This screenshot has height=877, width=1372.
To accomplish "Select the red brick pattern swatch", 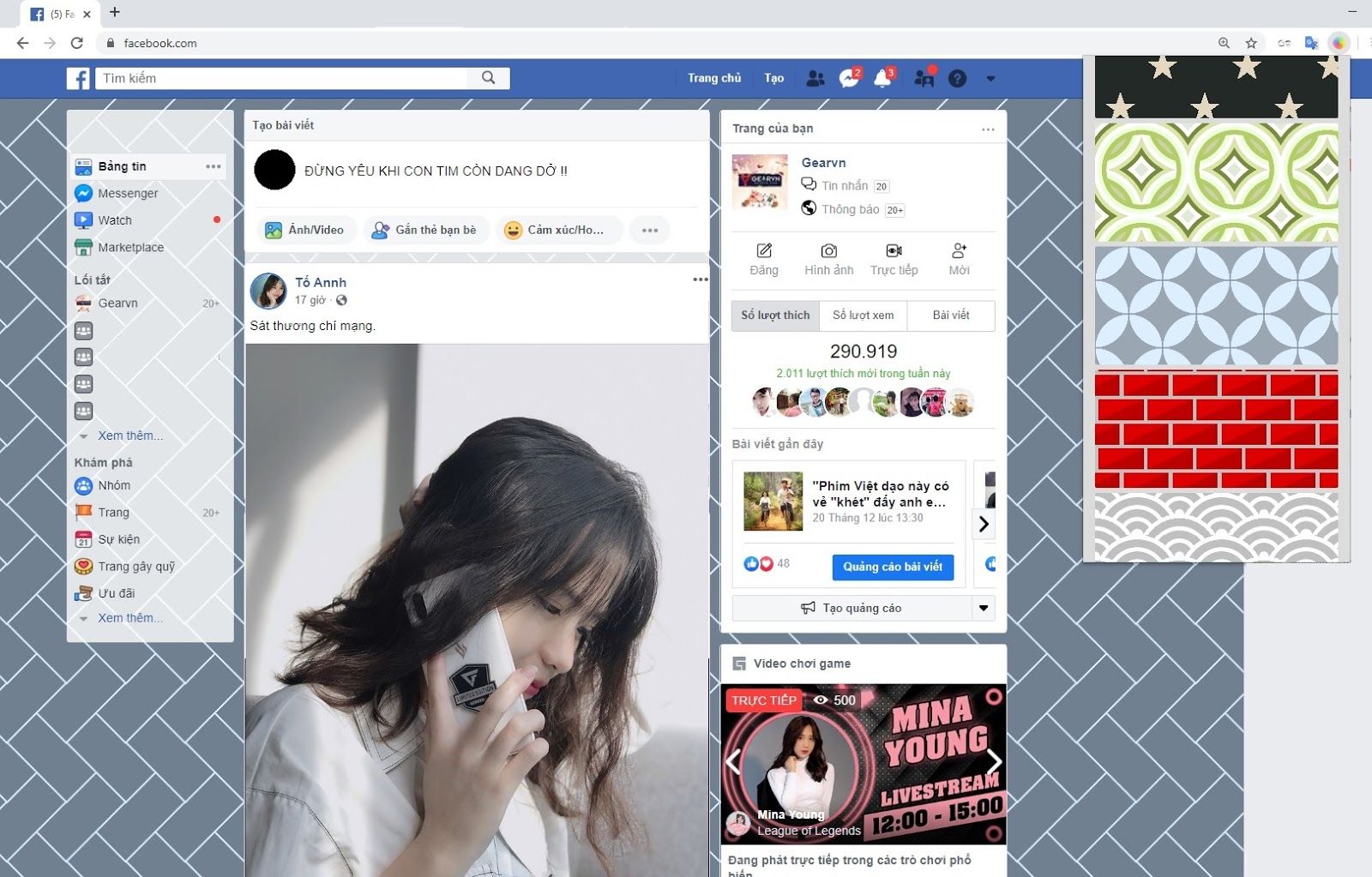I will [x=1215, y=429].
